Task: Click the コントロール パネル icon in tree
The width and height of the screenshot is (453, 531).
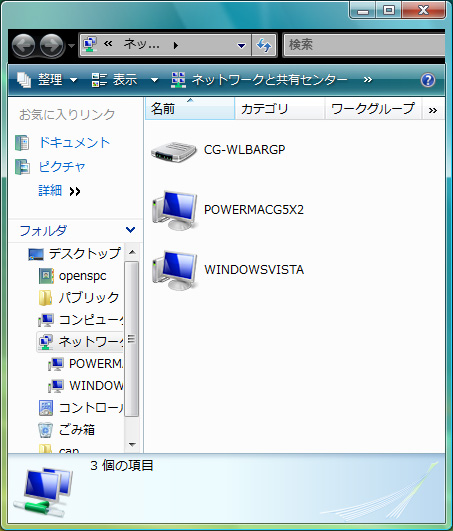Action: pyautogui.click(x=46, y=407)
